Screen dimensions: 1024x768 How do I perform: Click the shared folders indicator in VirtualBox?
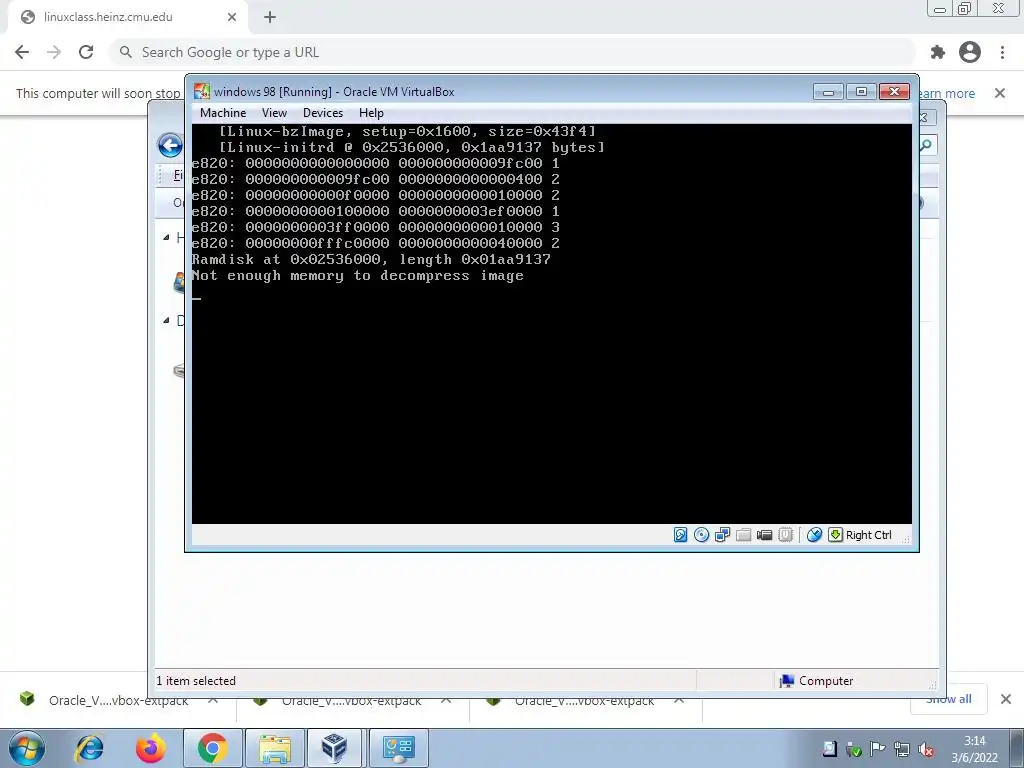743,535
